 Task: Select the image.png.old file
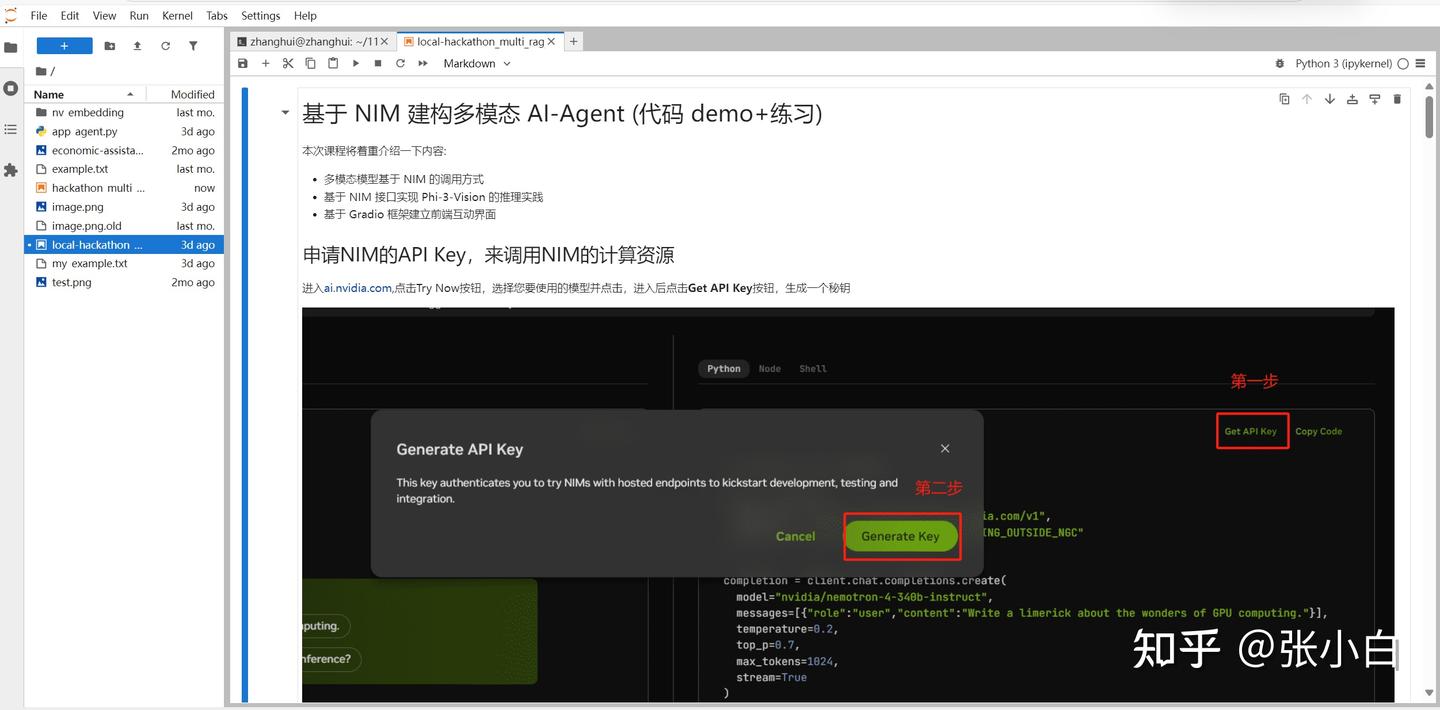[124, 226]
